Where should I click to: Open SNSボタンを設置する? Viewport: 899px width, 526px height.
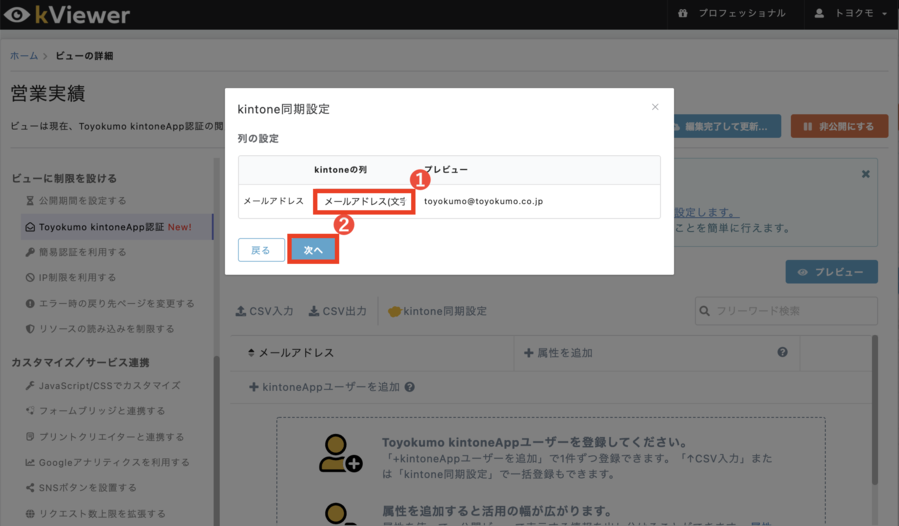pyautogui.click(x=80, y=488)
